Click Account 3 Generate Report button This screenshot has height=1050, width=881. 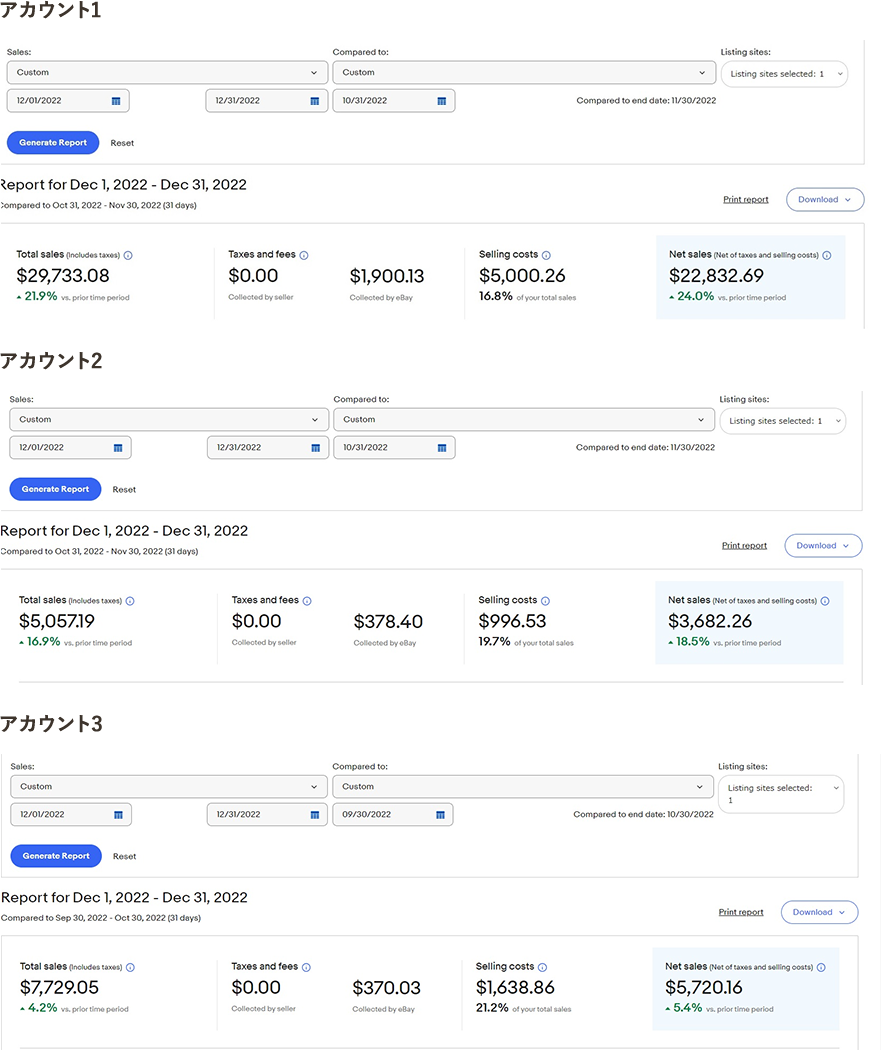[56, 856]
